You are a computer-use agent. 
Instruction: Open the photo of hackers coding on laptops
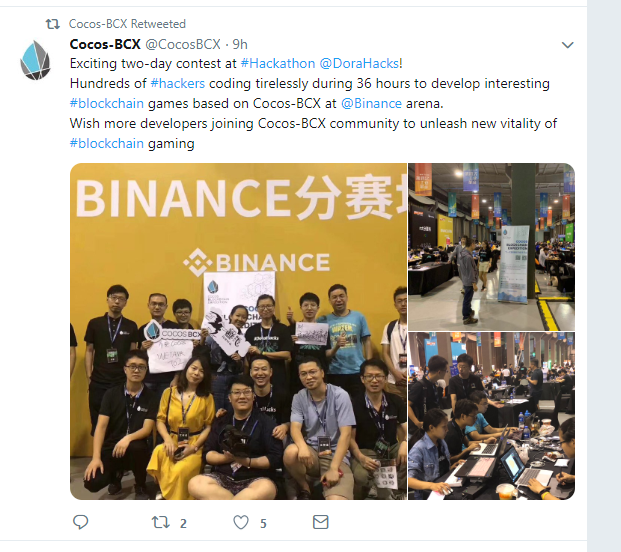[491, 416]
